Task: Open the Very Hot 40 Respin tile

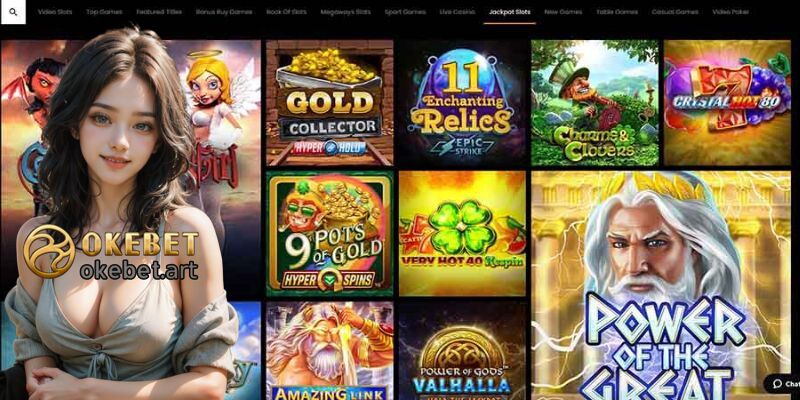Action: (462, 234)
